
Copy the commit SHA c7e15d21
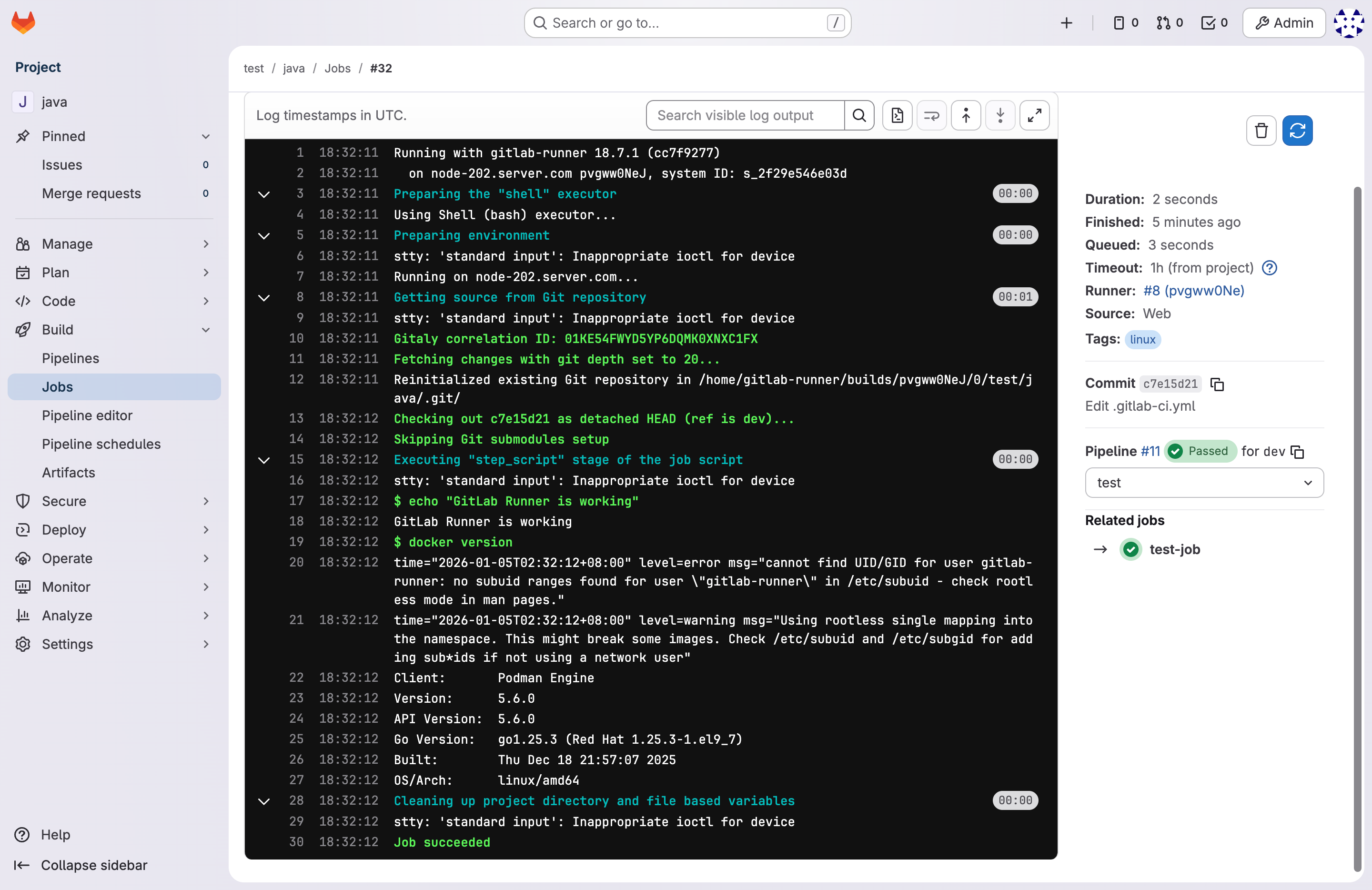click(x=1217, y=384)
